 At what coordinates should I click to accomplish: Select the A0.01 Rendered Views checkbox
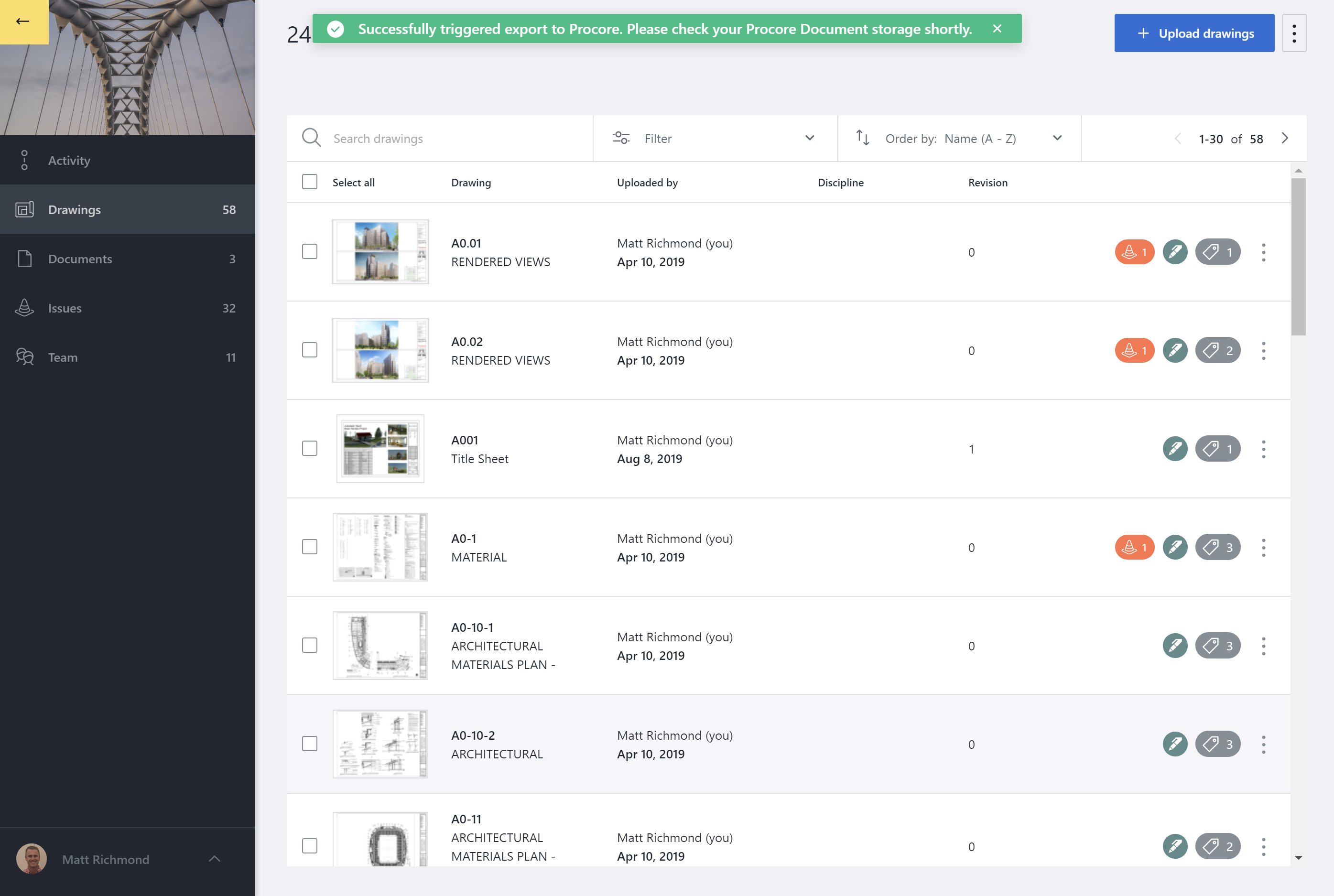pyautogui.click(x=309, y=251)
